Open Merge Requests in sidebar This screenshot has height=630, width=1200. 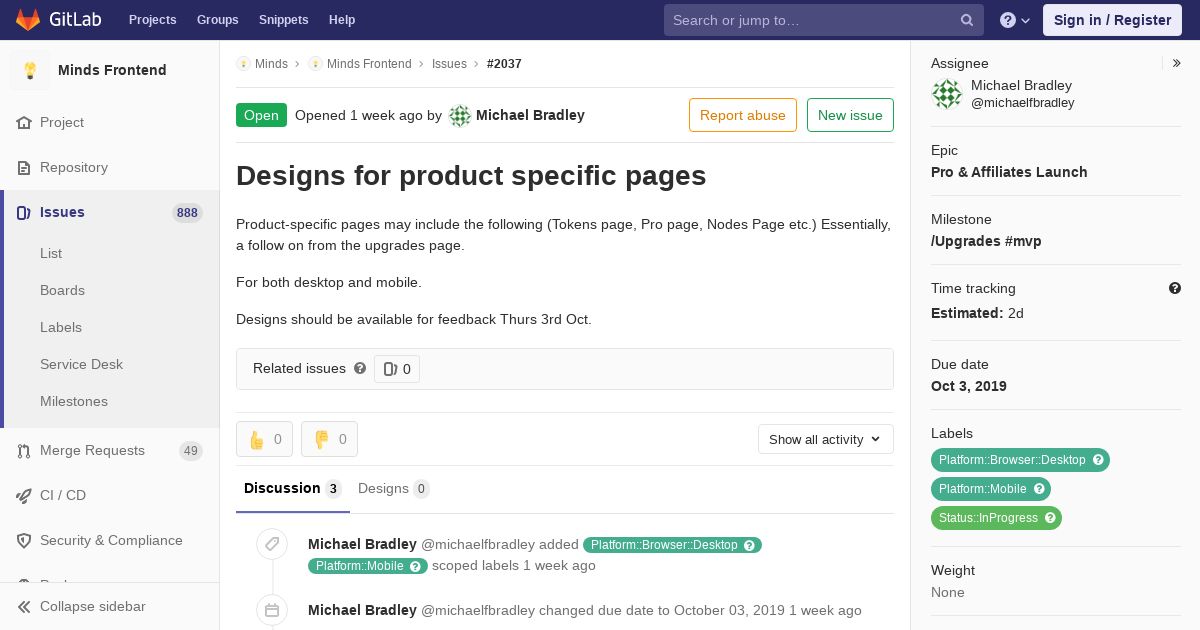(x=92, y=450)
